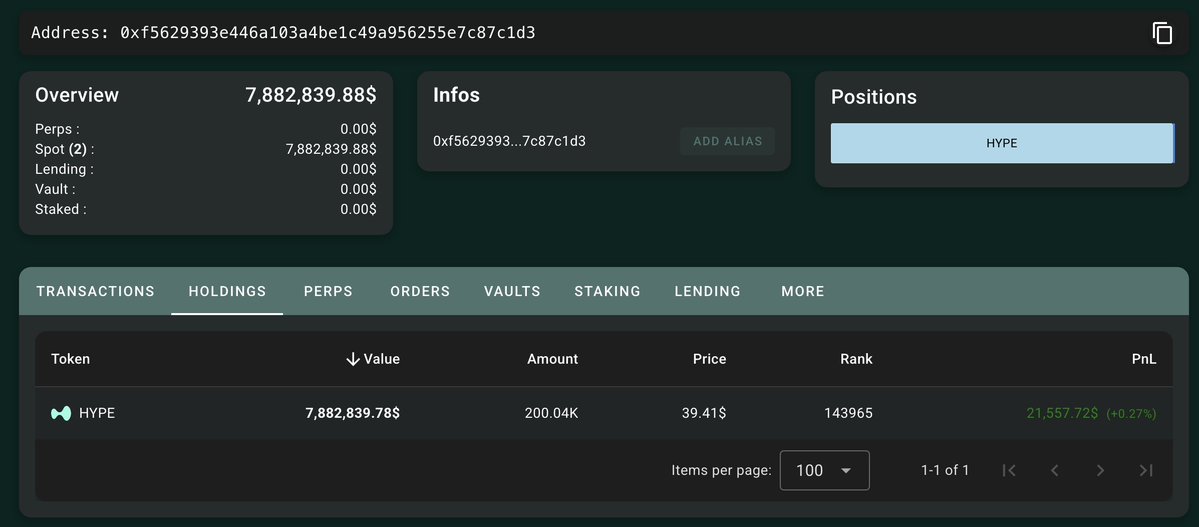This screenshot has width=1199, height=527.
Task: Click the HYPE position bar
Action: click(x=1001, y=143)
